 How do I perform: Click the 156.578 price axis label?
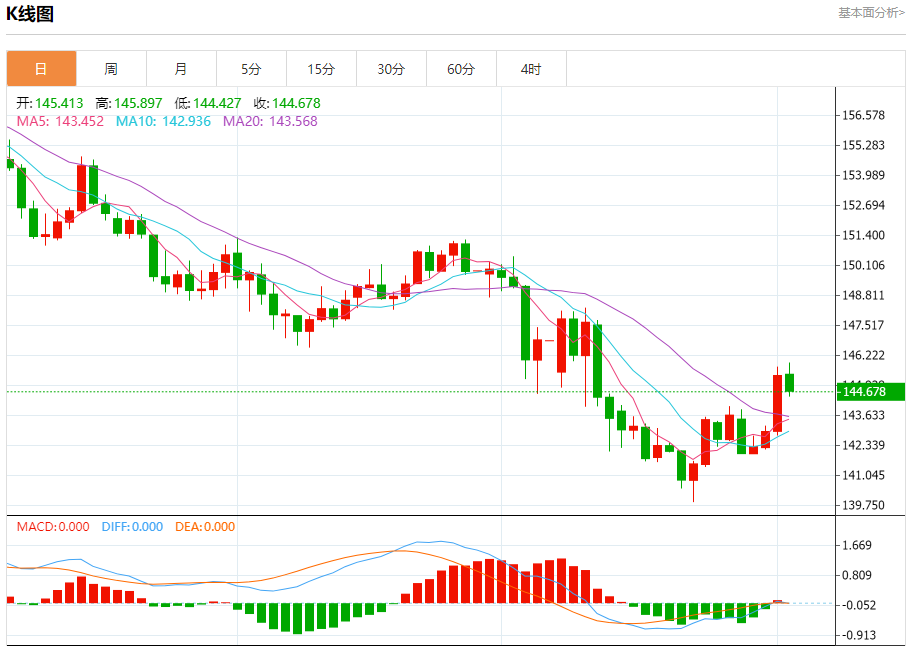tap(863, 115)
